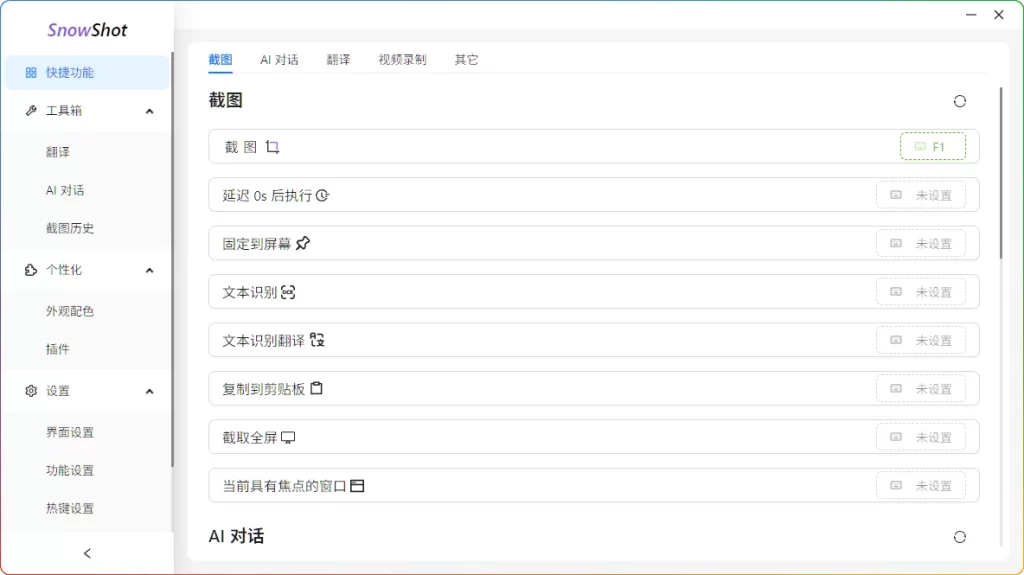This screenshot has height=575, width=1024.
Task: Click the crop icon beside 截图 row
Action: click(x=272, y=147)
